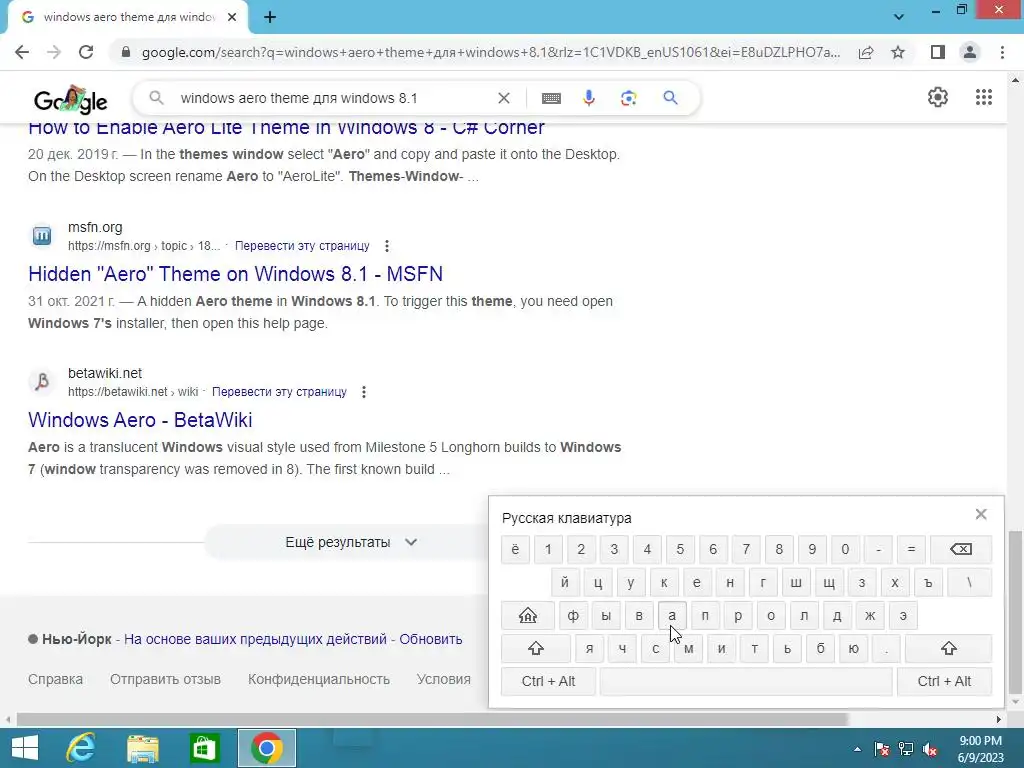Open the muted volume tray icon
Screen dimensions: 1024x768
point(930,749)
